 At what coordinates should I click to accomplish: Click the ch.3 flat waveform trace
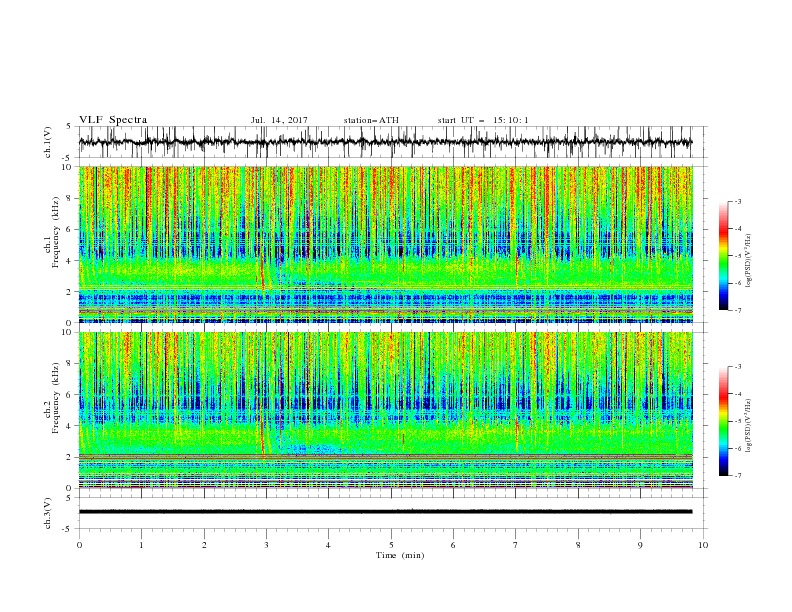click(385, 512)
